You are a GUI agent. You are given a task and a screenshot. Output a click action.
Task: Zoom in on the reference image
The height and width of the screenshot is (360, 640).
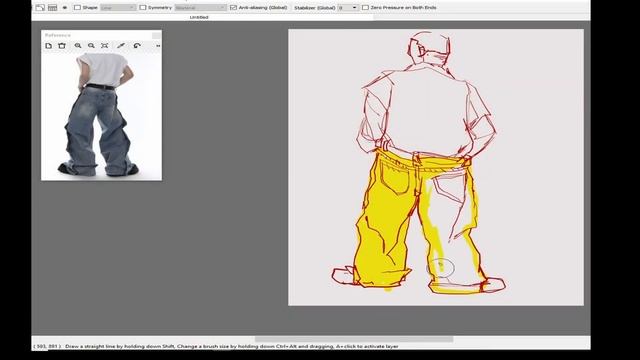78,46
